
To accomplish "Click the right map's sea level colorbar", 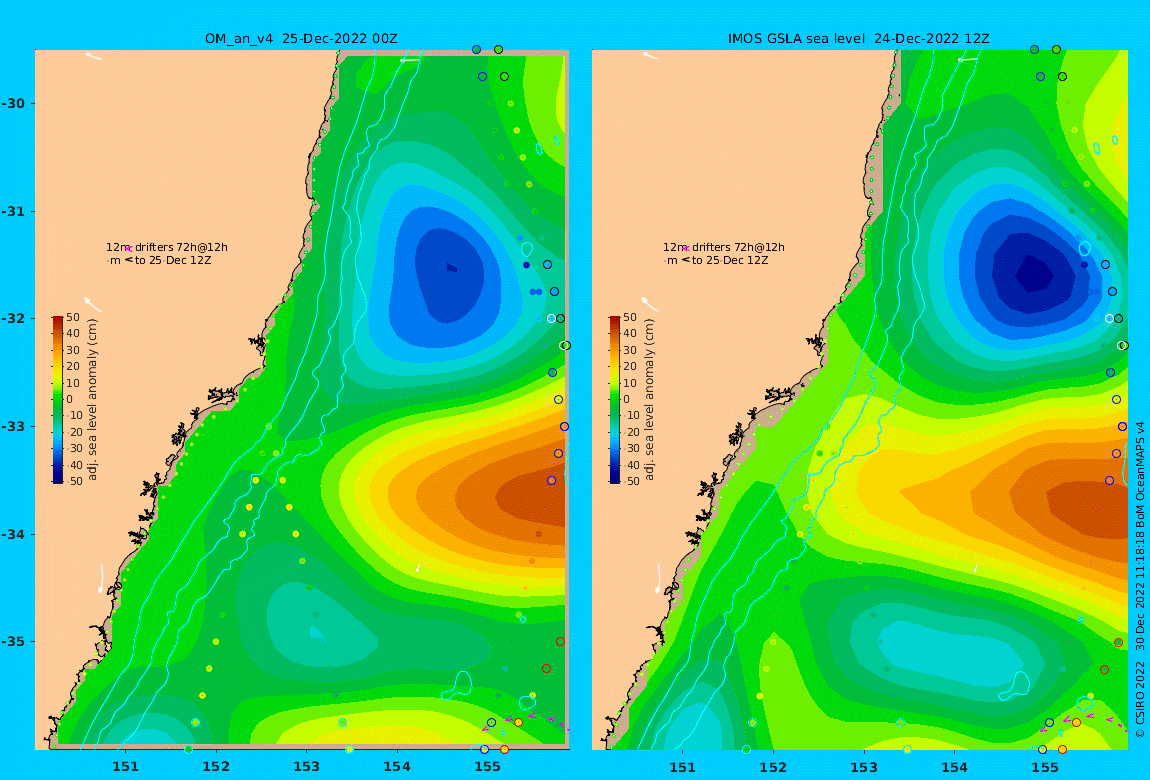I will pos(615,400).
